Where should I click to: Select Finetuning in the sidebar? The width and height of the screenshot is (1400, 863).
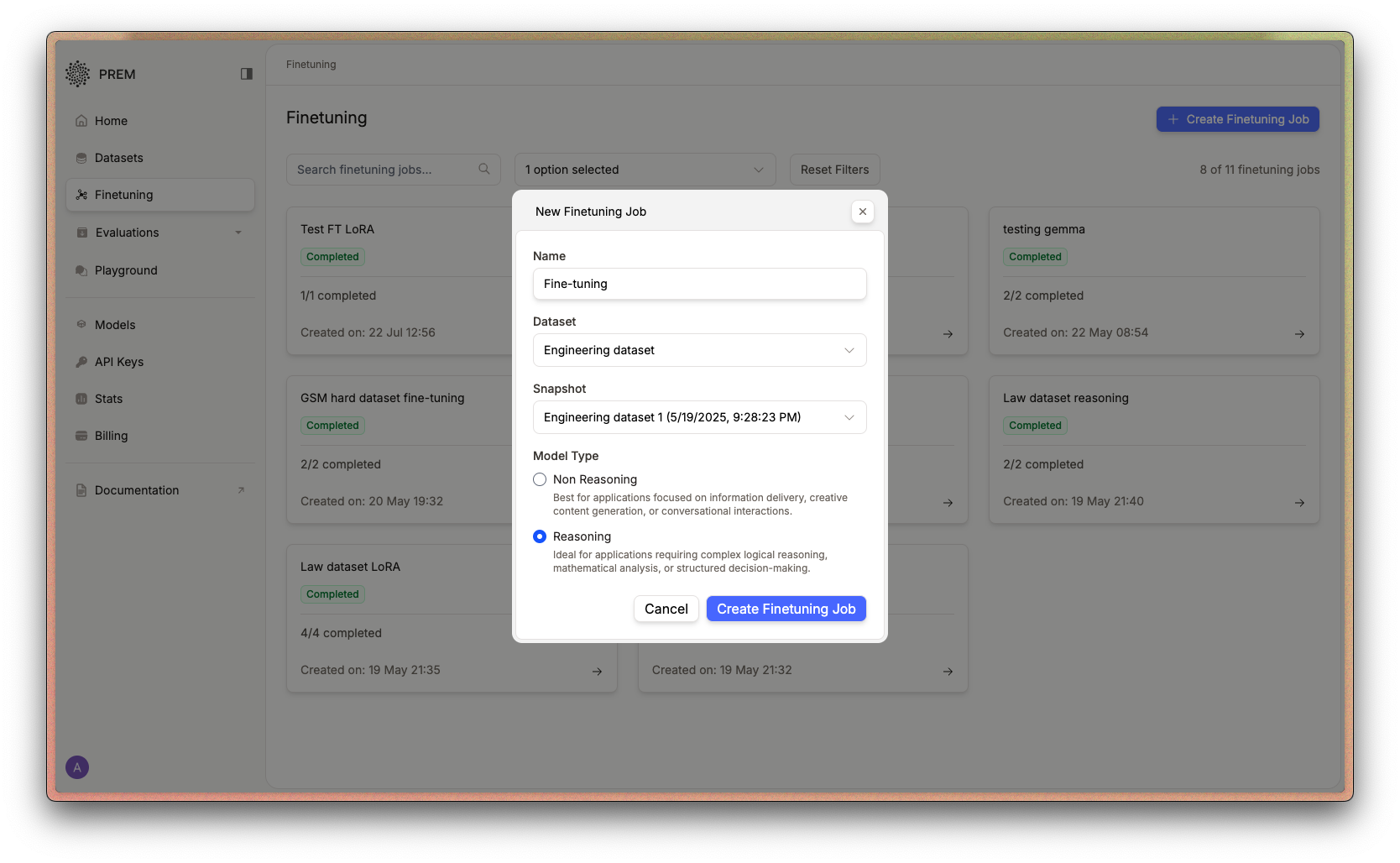160,195
